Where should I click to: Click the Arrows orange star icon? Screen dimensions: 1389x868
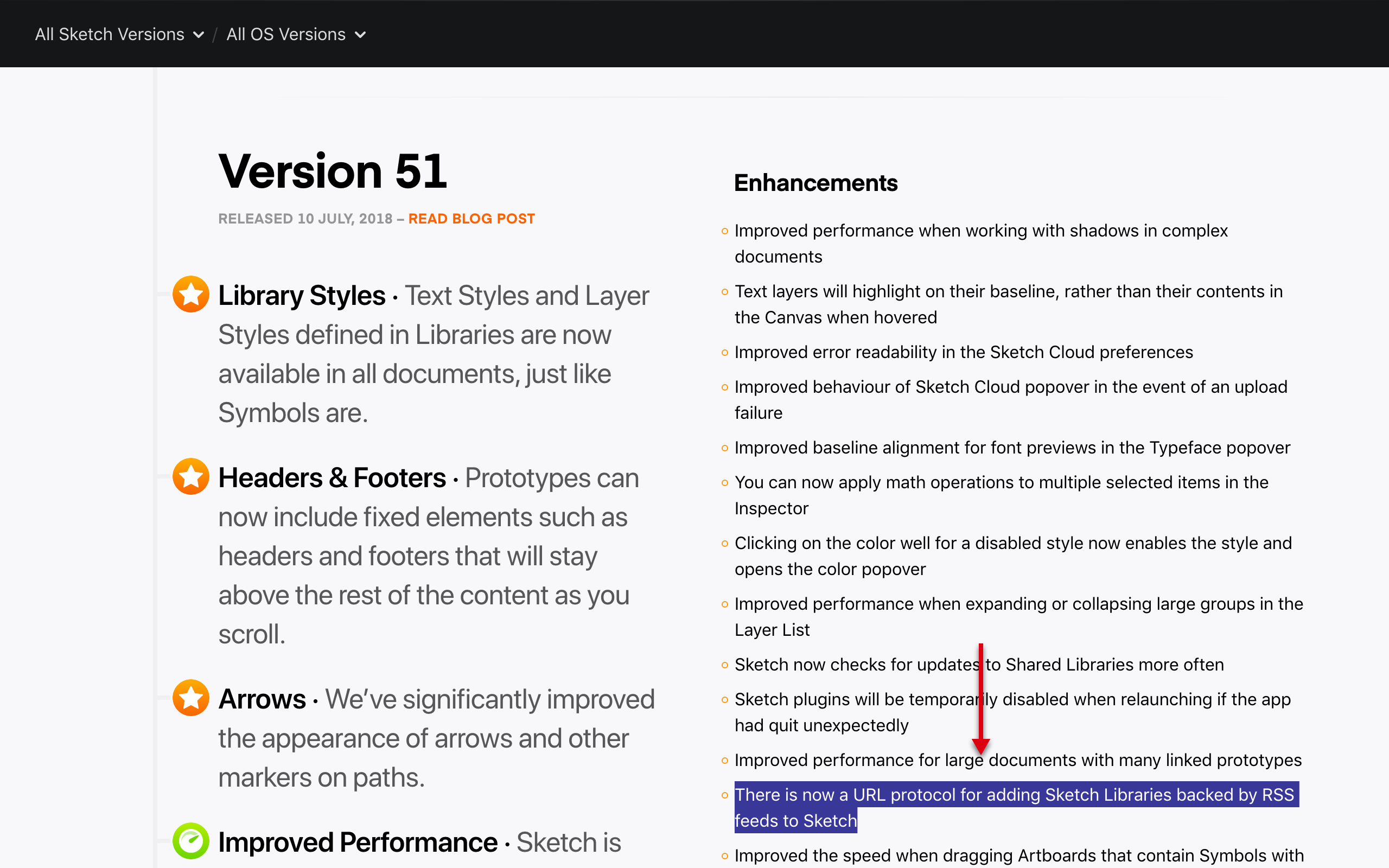coord(190,698)
